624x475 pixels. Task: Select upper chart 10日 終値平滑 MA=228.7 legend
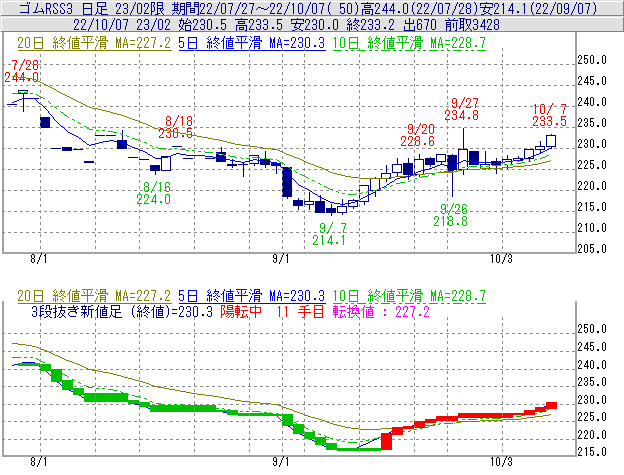tap(409, 43)
